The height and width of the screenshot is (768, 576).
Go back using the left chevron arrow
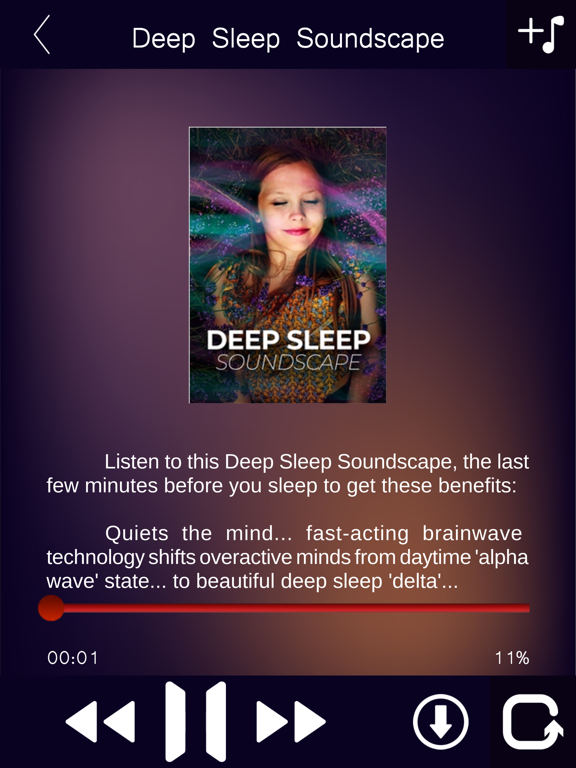click(x=42, y=34)
